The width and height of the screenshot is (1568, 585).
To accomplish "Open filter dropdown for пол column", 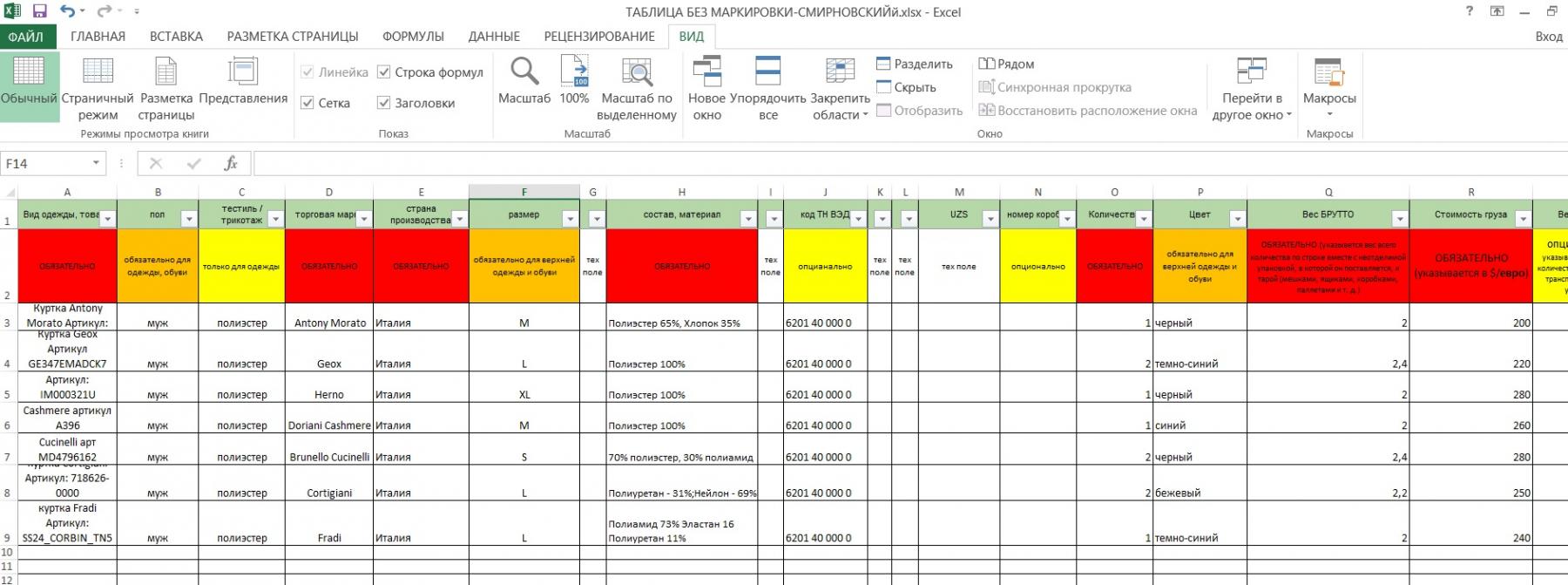I will [189, 219].
